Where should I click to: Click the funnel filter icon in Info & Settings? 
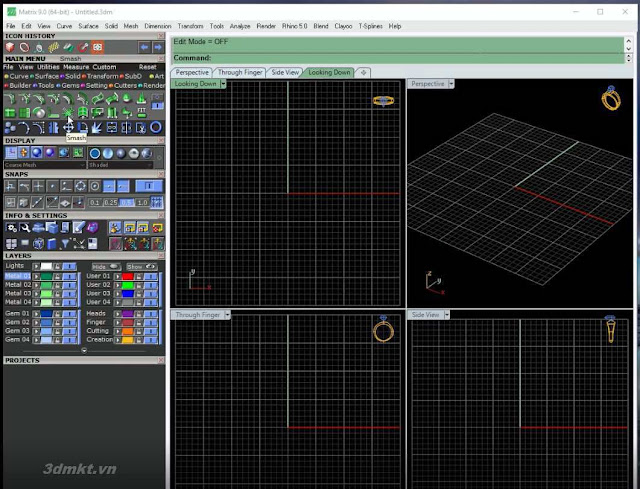tap(65, 244)
